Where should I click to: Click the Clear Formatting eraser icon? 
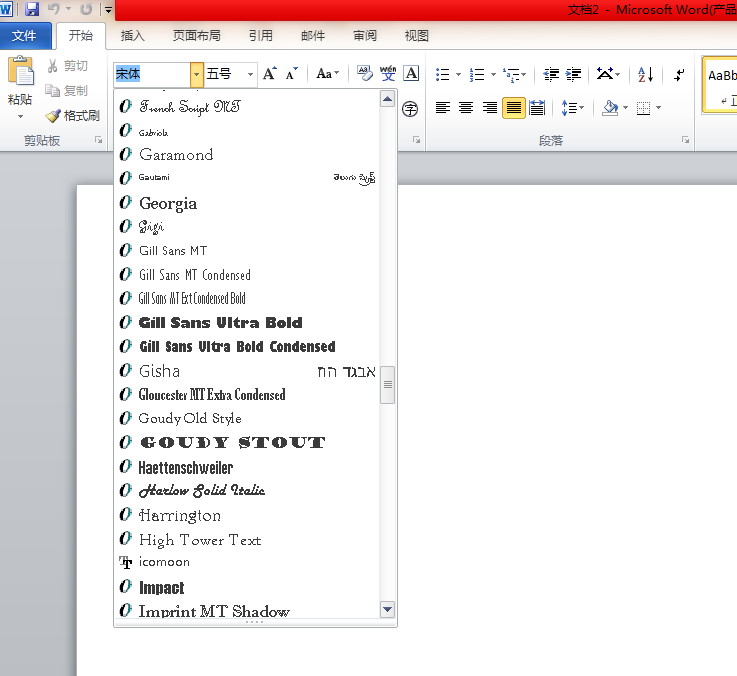(x=365, y=73)
